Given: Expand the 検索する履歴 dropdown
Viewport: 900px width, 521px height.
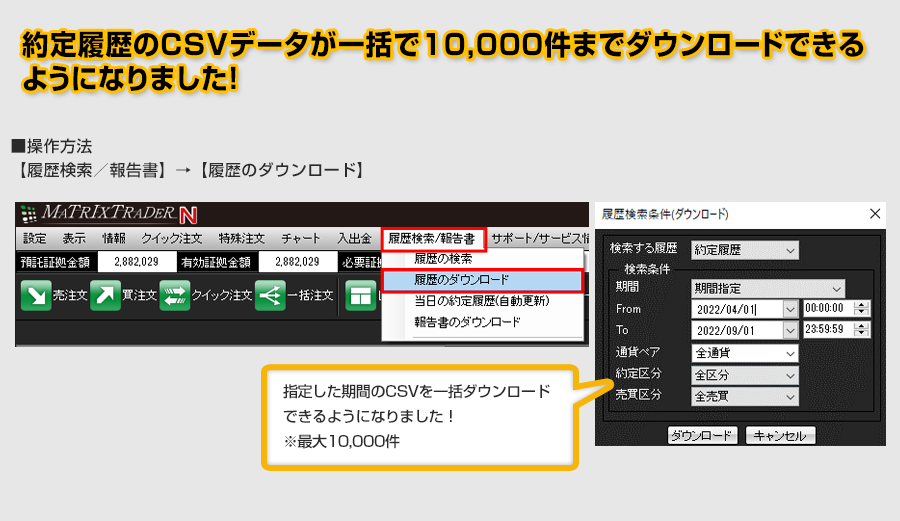Looking at the screenshot, I should pos(790,250).
